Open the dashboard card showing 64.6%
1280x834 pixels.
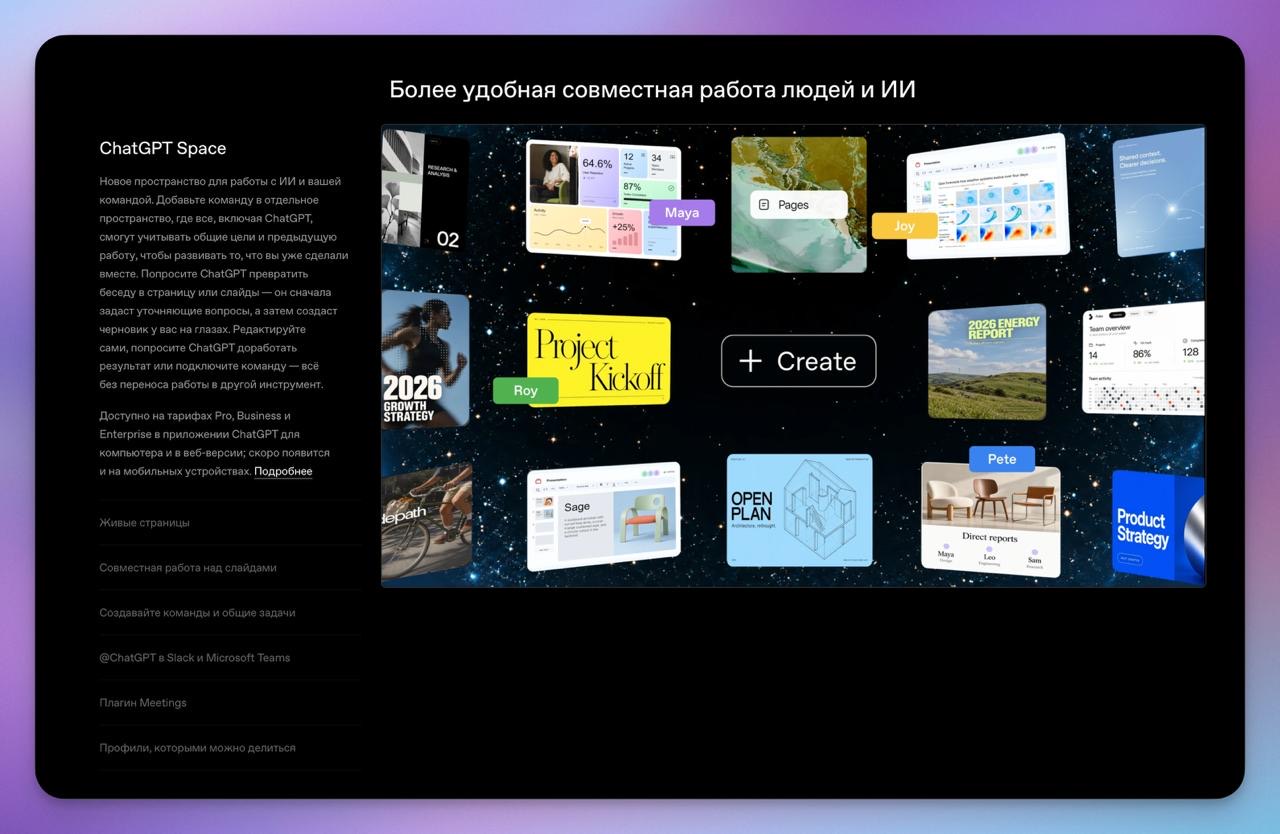[x=604, y=200]
